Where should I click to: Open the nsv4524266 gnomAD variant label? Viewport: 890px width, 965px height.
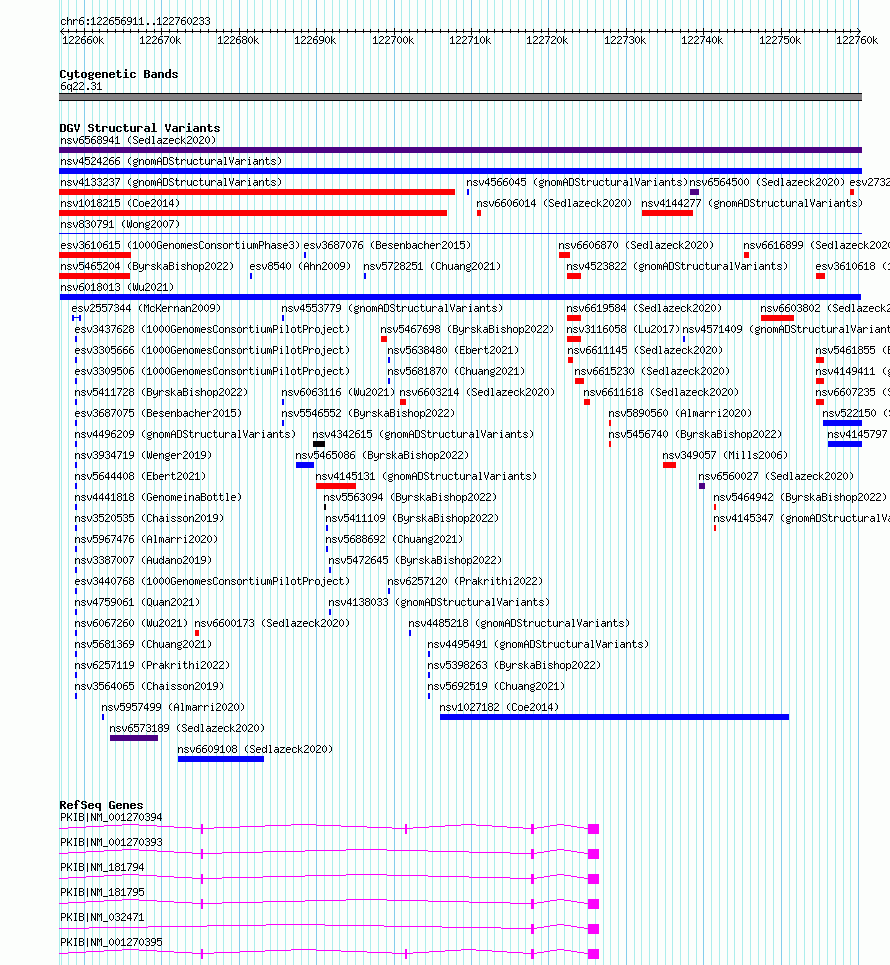point(170,161)
